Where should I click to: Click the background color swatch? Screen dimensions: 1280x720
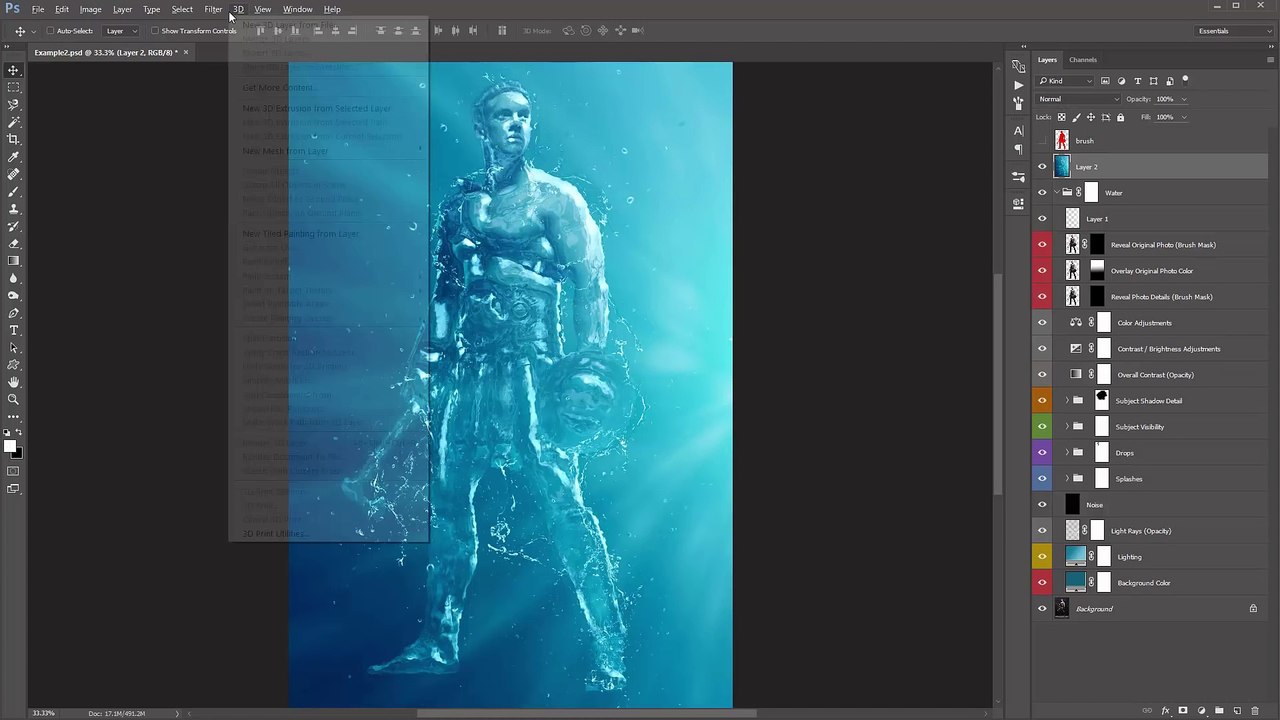tap(17, 453)
